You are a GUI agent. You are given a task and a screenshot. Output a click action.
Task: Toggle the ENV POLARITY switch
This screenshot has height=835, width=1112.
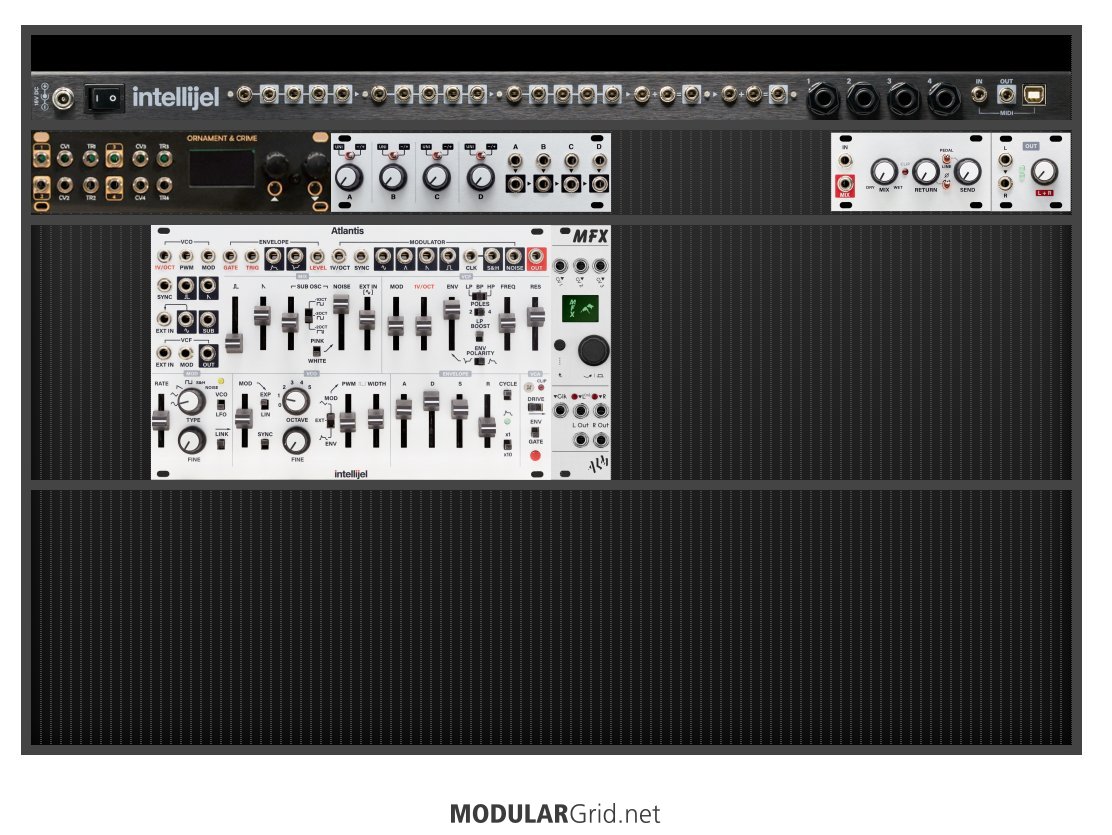(x=480, y=362)
